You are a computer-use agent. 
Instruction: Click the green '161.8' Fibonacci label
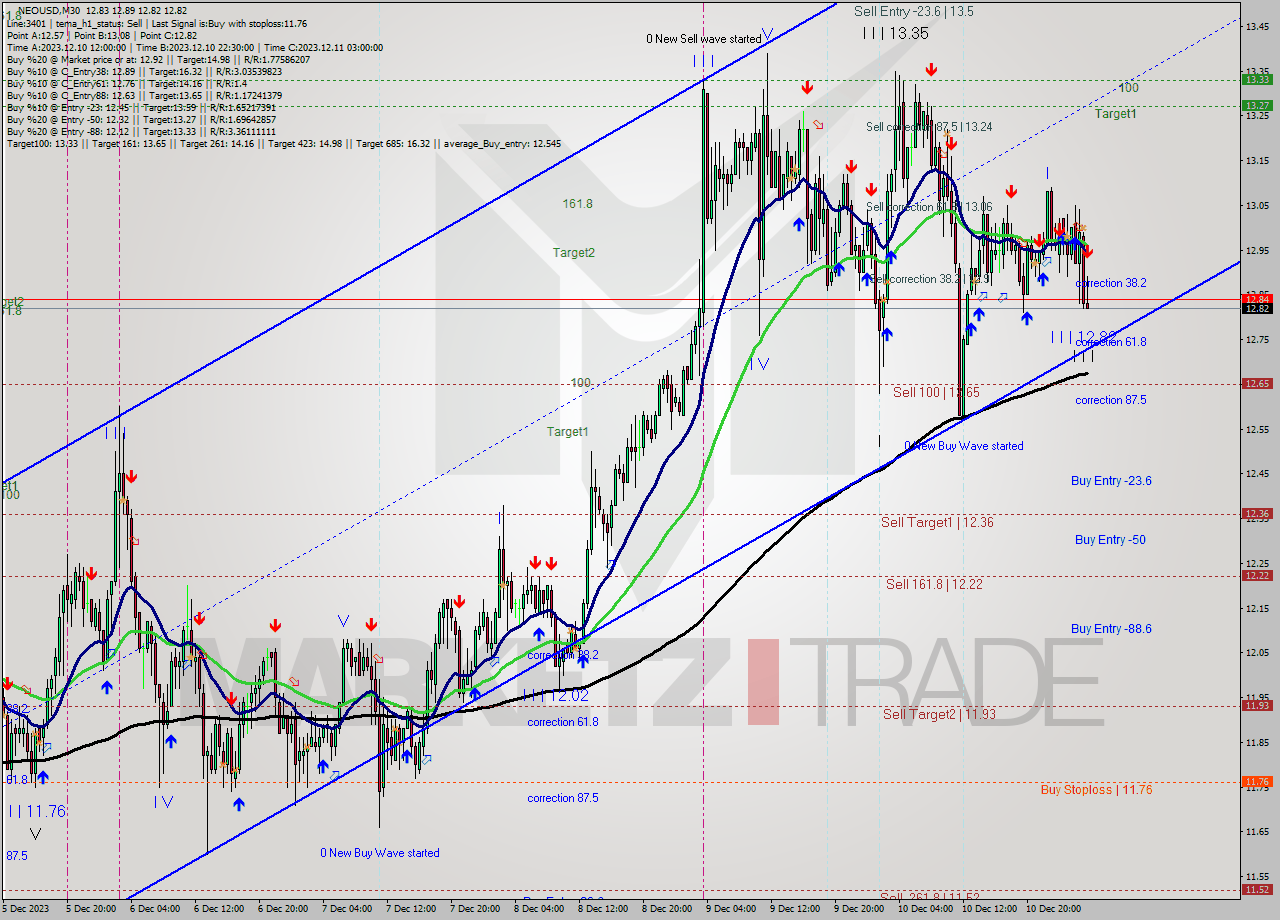click(x=577, y=204)
